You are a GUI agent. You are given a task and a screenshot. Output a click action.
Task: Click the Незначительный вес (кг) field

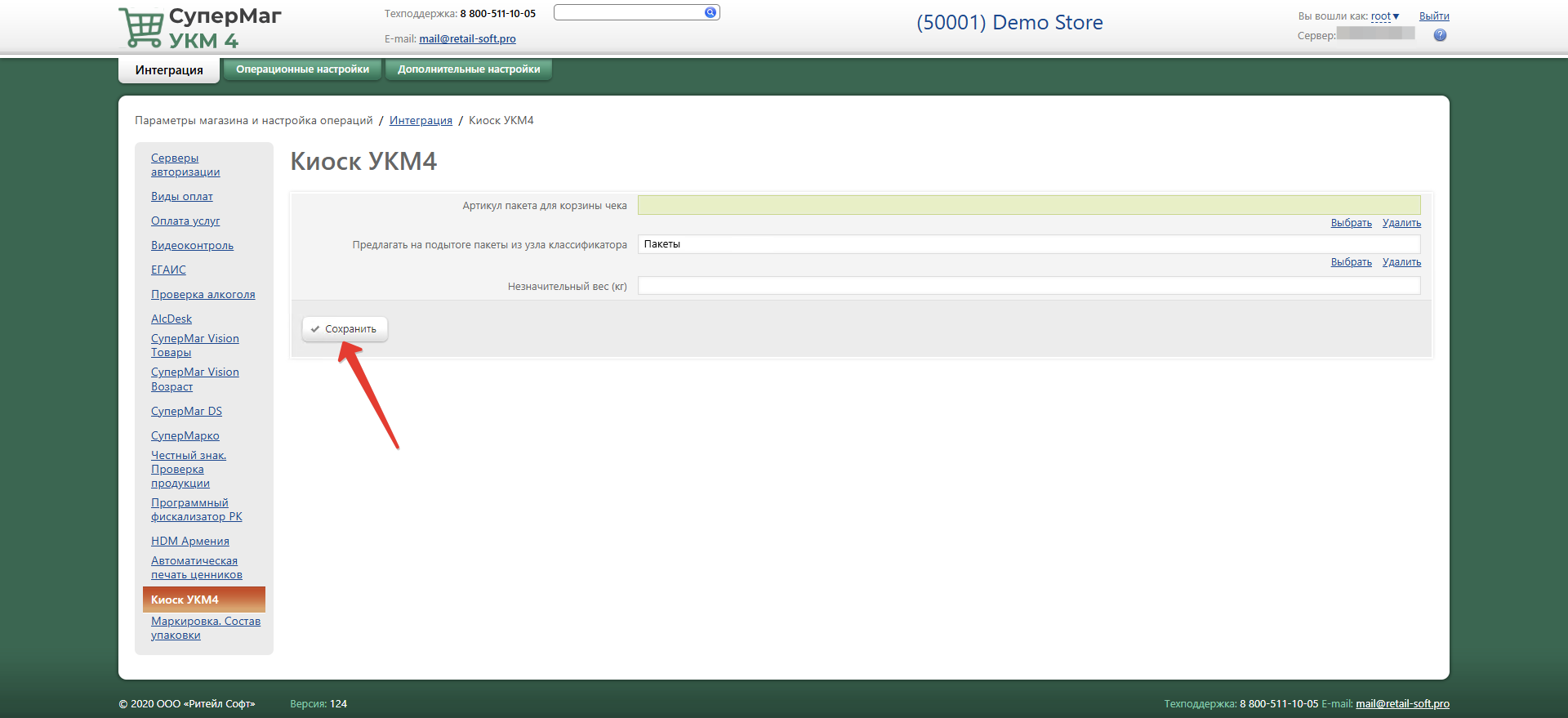[x=1028, y=286]
